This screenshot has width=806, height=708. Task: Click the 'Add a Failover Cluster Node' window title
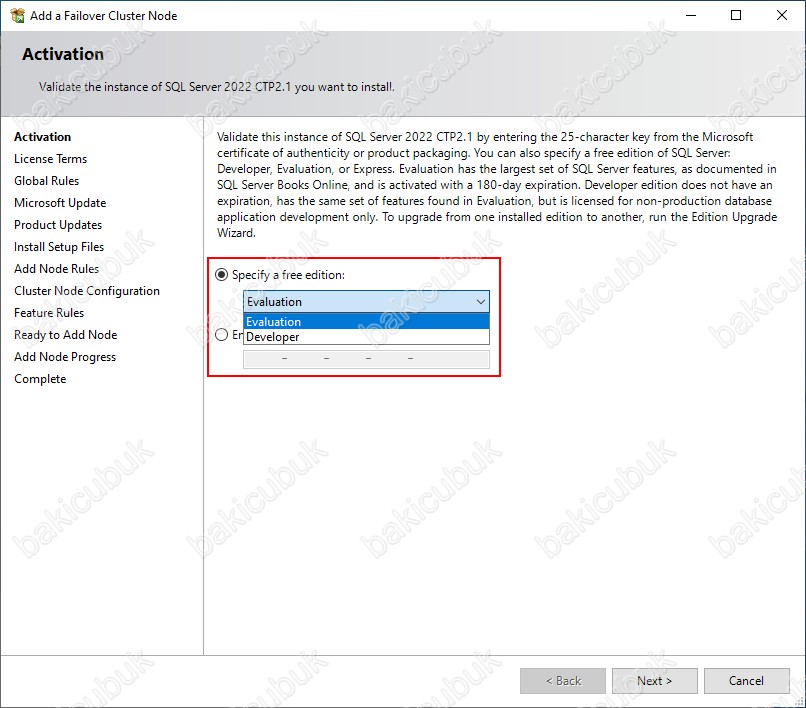[103, 16]
